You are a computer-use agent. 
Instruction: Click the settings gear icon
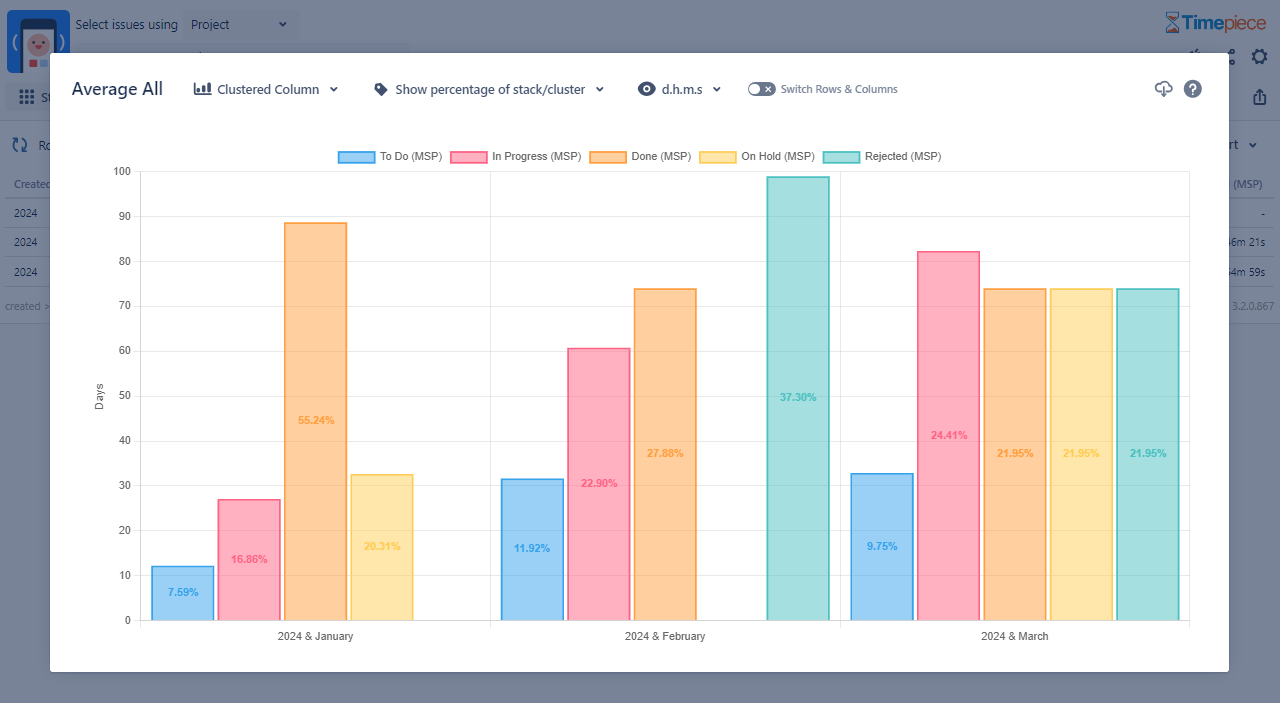1259,57
